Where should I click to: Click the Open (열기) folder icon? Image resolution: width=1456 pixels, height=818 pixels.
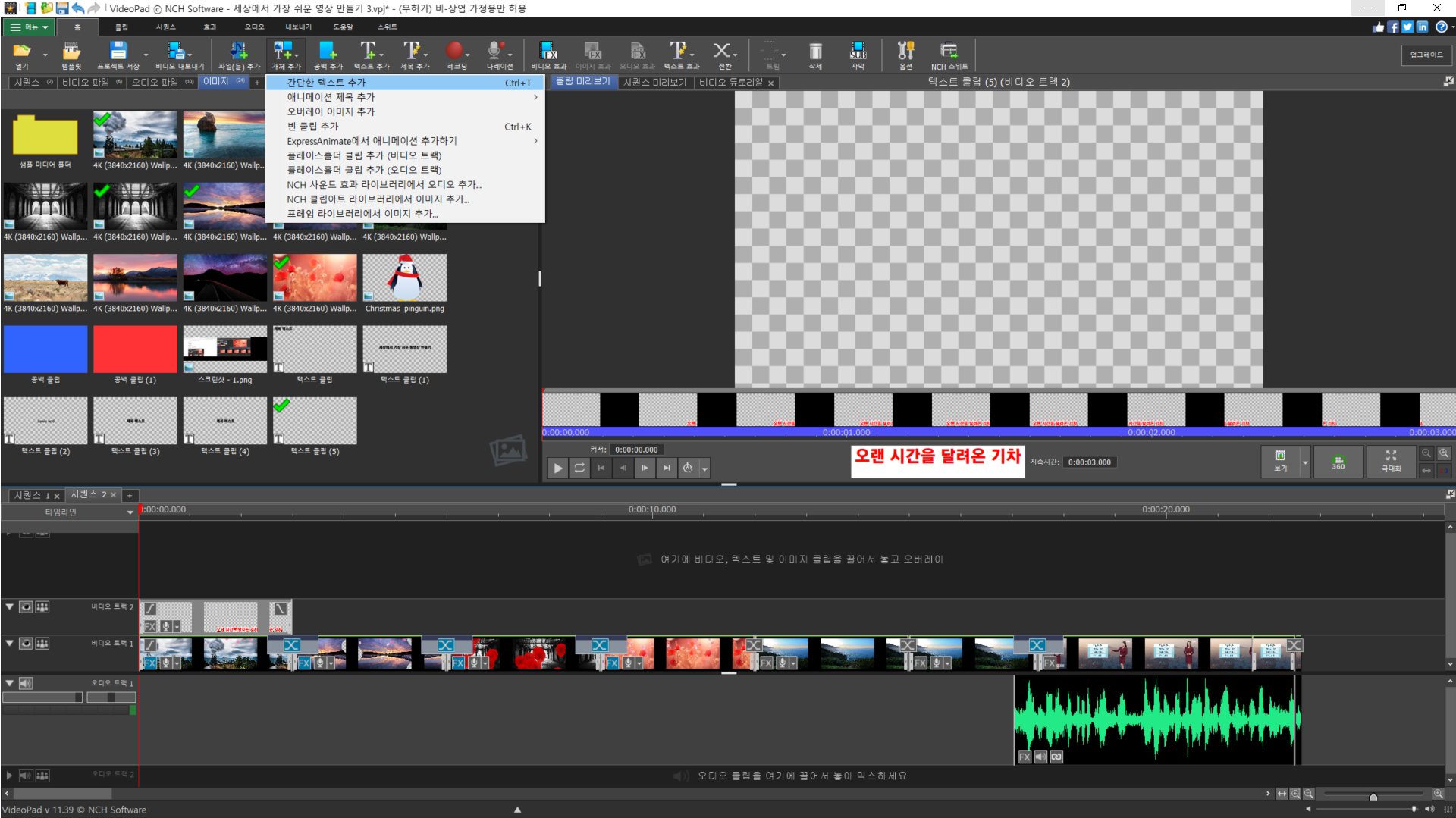[21, 52]
